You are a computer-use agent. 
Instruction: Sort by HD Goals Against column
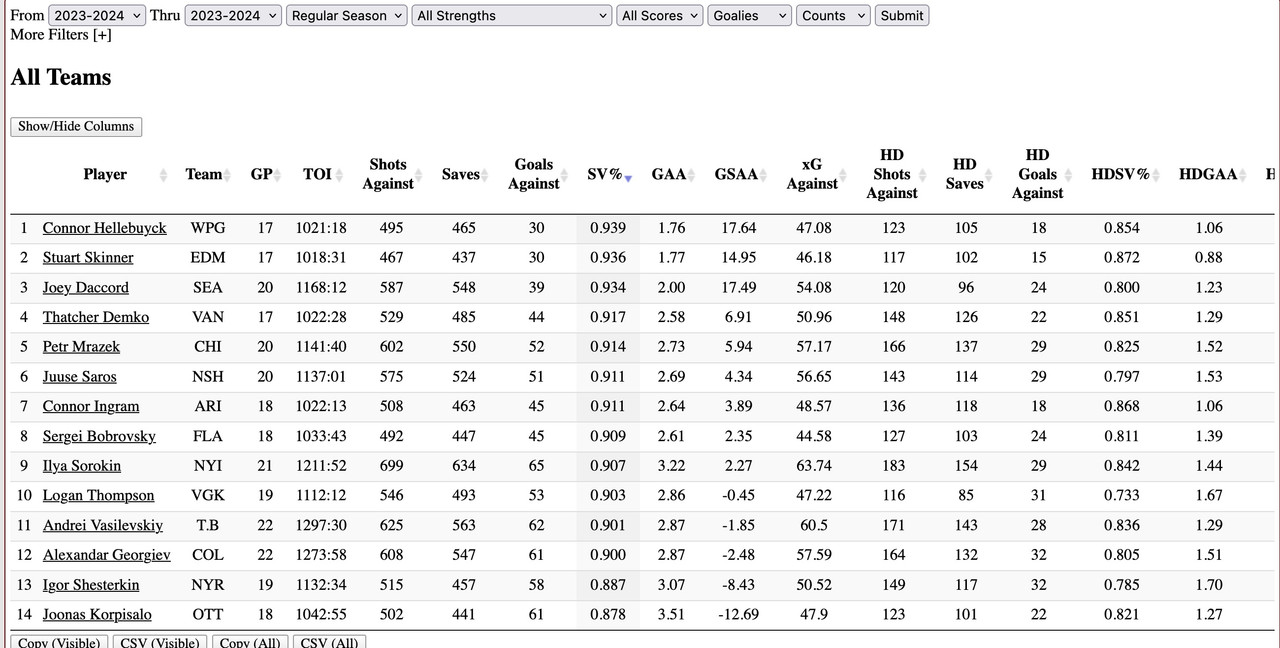point(1038,174)
